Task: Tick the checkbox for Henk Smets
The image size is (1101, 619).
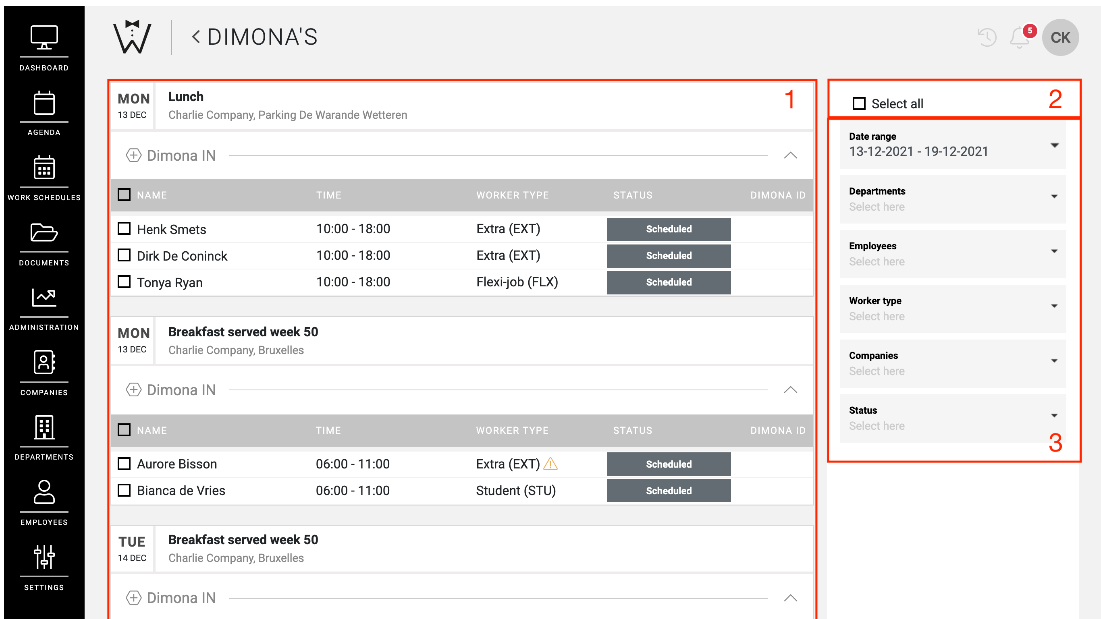Action: [125, 229]
